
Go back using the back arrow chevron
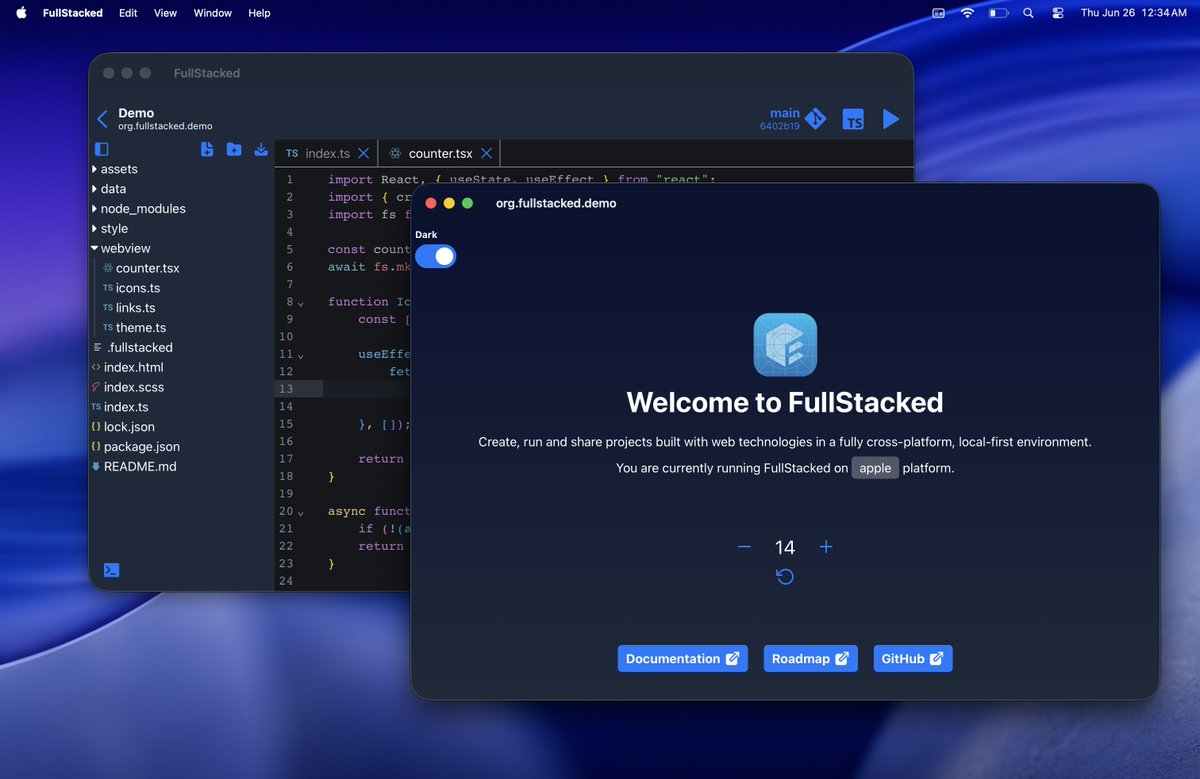pyautogui.click(x=101, y=118)
